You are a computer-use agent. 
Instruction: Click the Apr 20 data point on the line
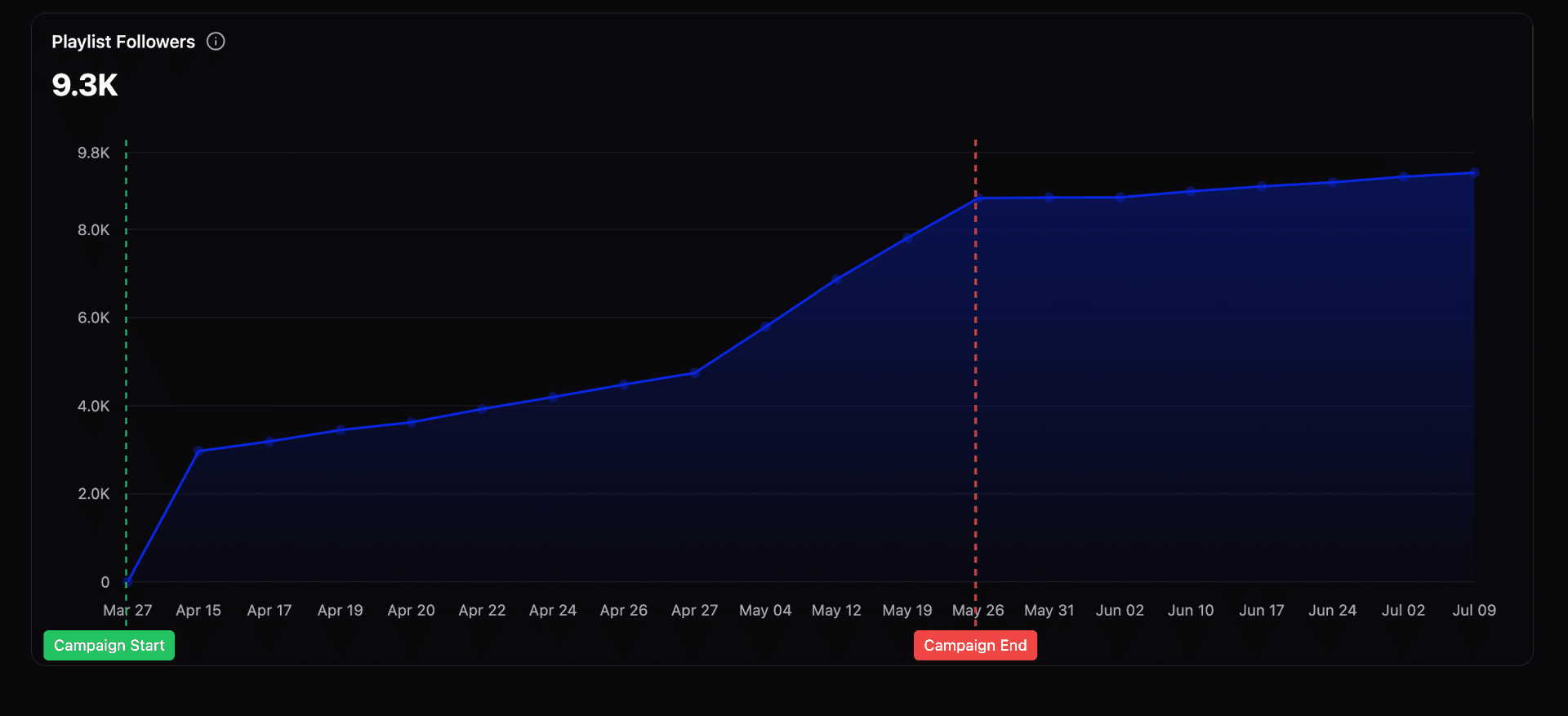[x=412, y=422]
